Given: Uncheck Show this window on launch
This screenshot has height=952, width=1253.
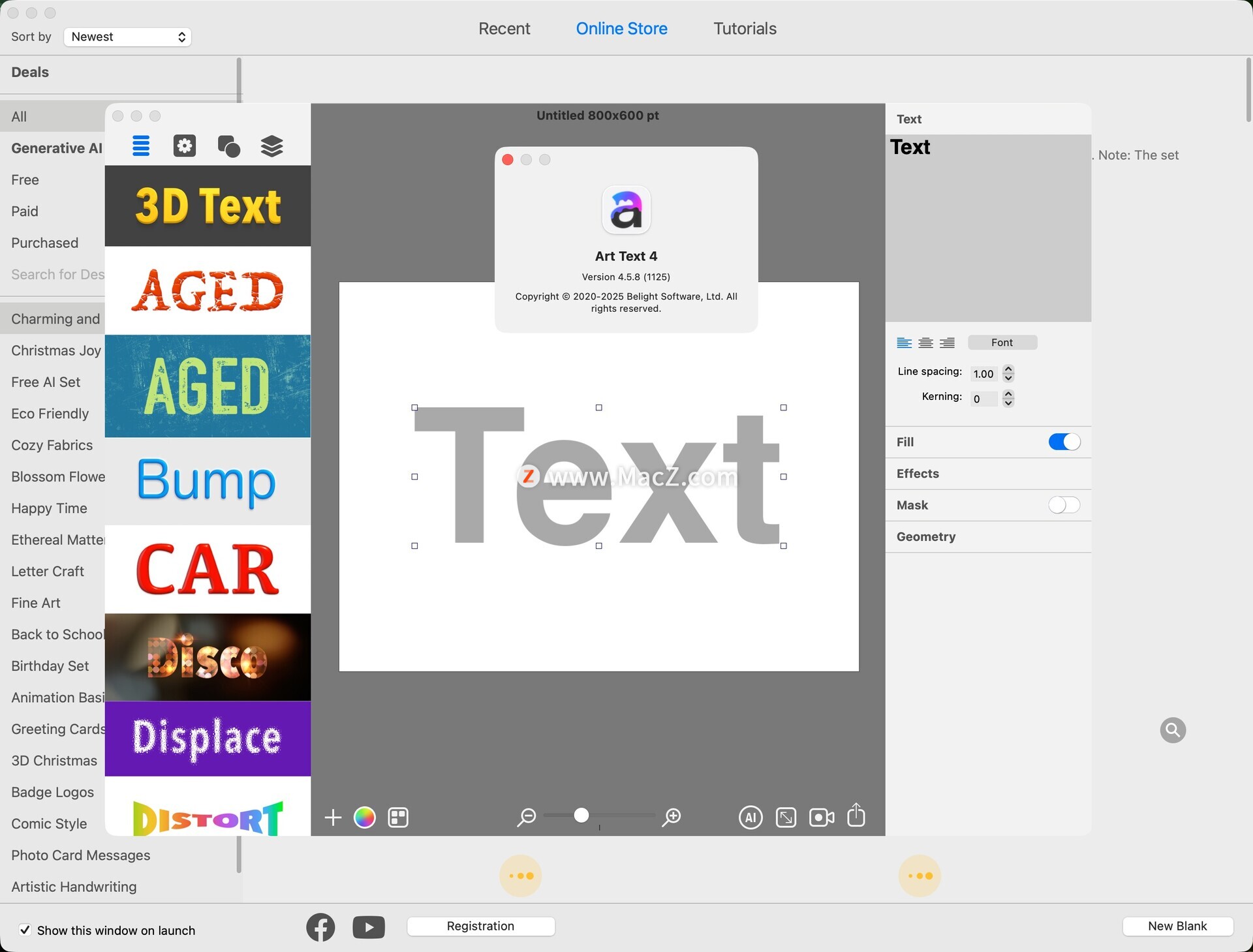Looking at the screenshot, I should coord(25,930).
